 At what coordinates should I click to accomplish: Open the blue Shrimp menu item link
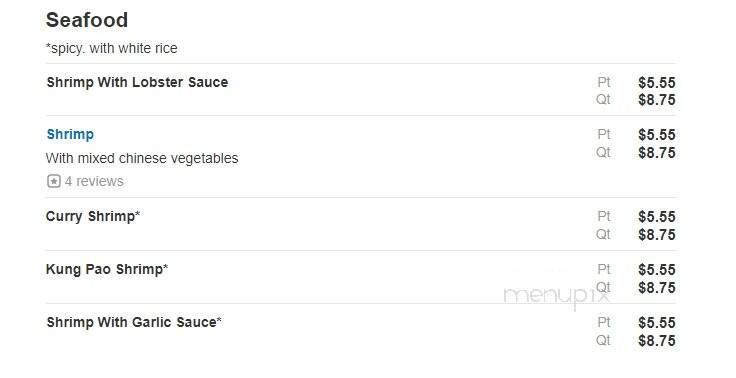coord(70,134)
